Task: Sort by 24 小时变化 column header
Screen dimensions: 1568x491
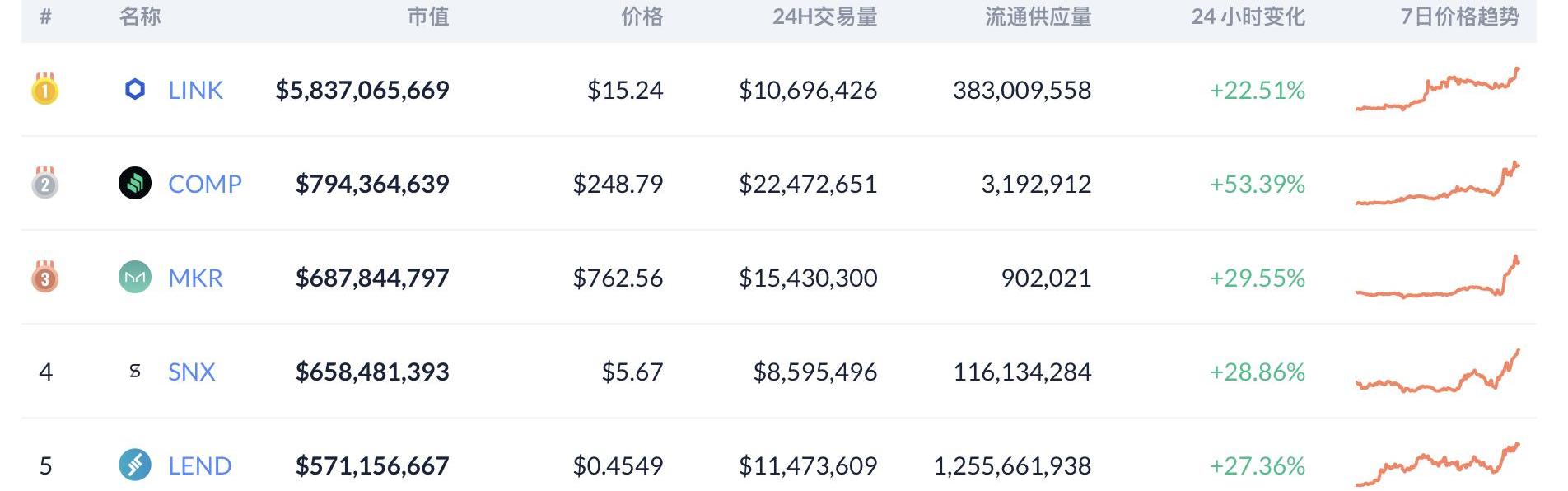Action: [x=1248, y=16]
